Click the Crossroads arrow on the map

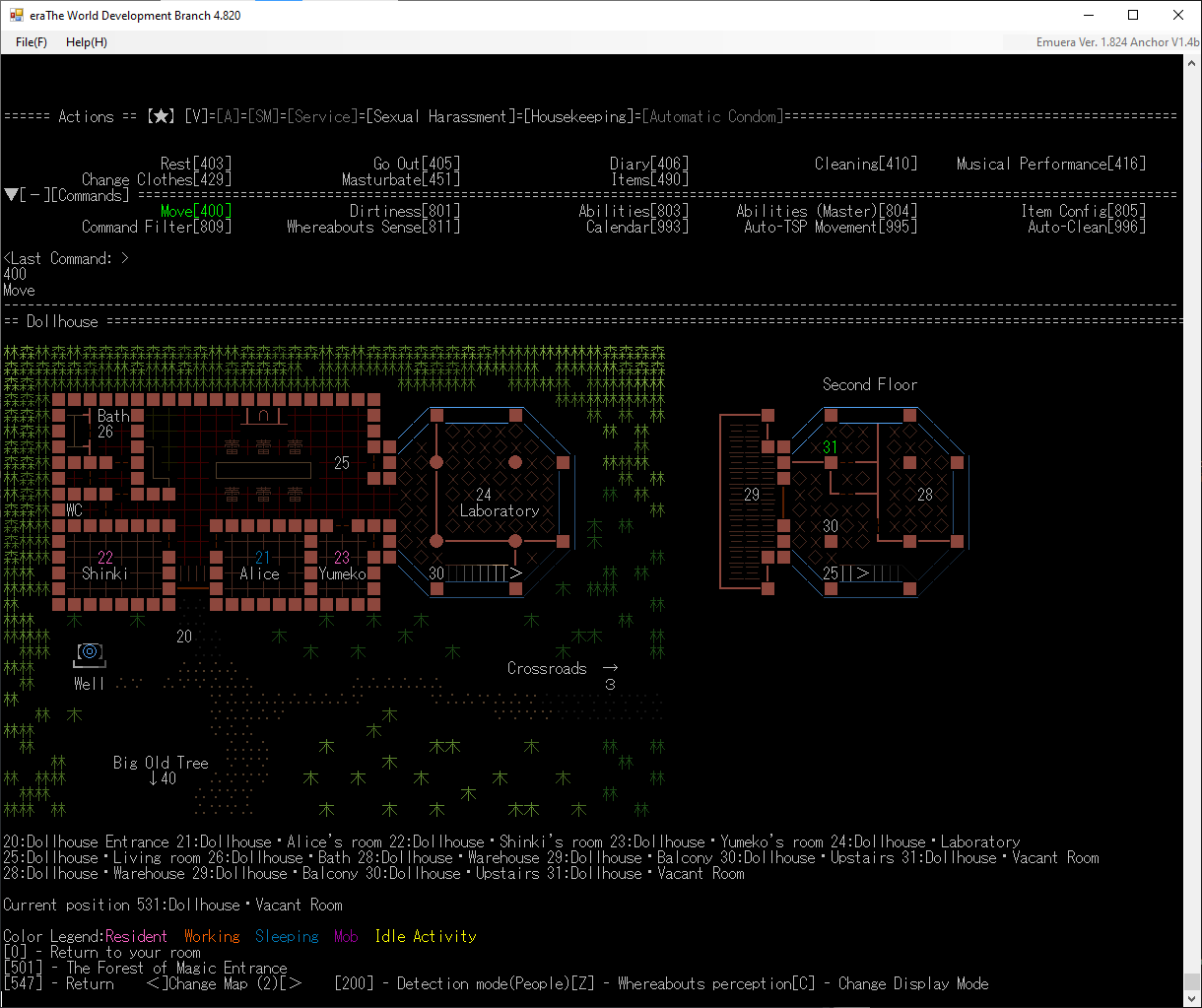tap(610, 668)
